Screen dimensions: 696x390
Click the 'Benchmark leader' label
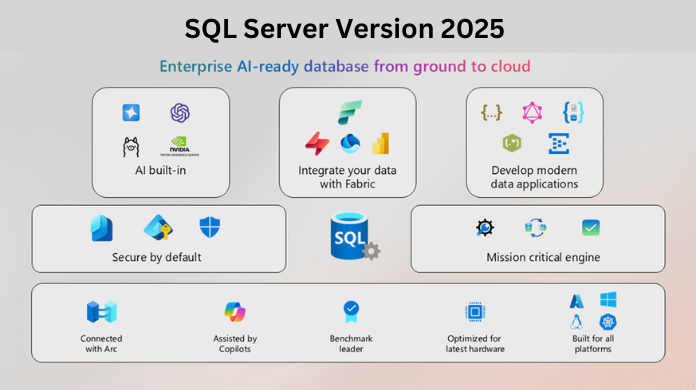(351, 343)
